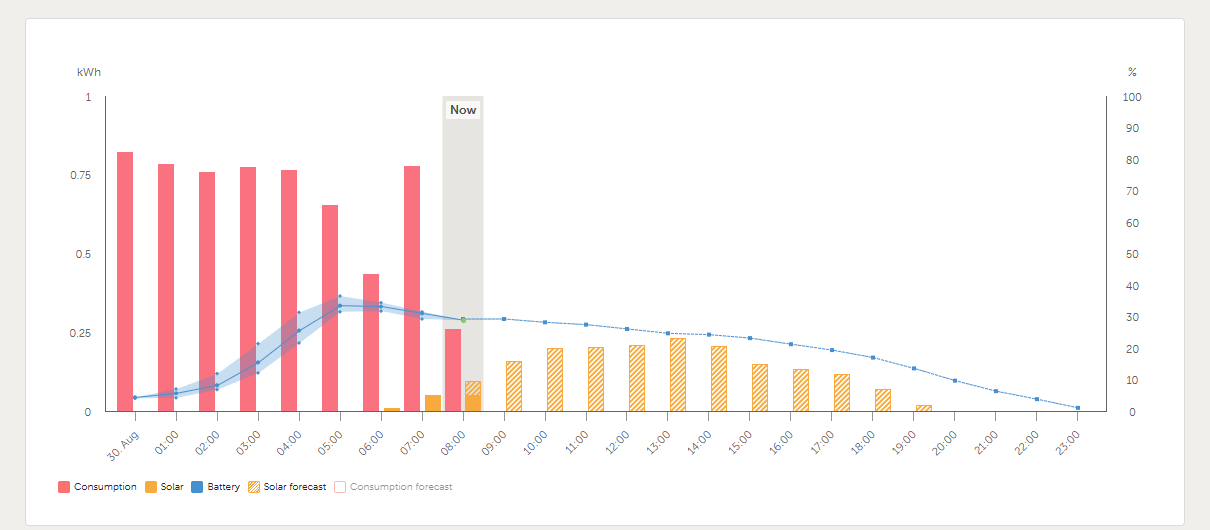Click the 17:00 solar forecast bar
Screen dimensions: 1210x530
click(x=842, y=392)
